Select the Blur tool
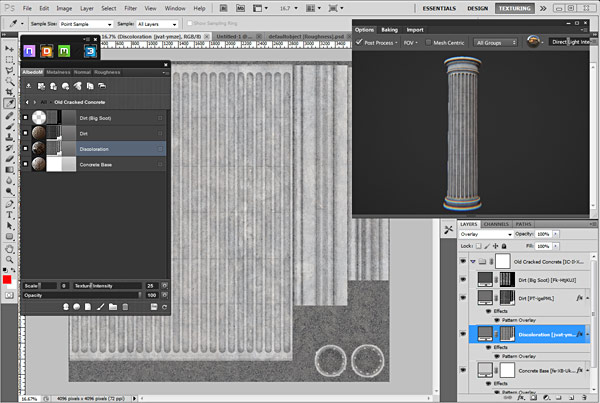The image size is (600, 403). pos(9,180)
